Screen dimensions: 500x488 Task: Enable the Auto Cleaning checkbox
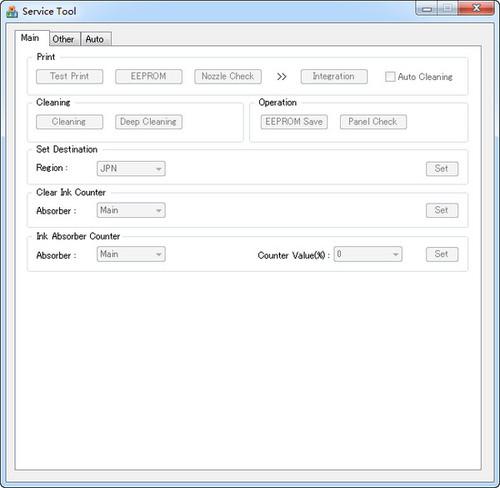390,77
